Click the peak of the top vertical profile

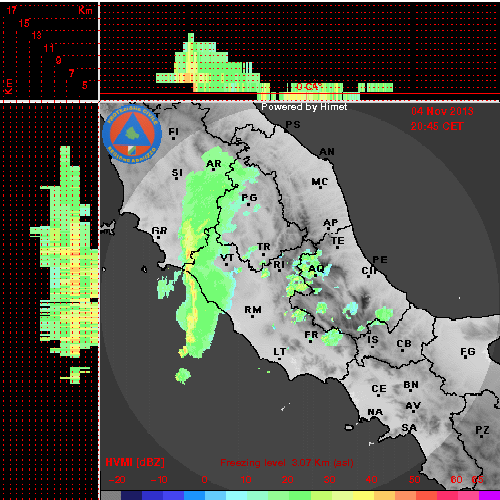[x=191, y=34]
